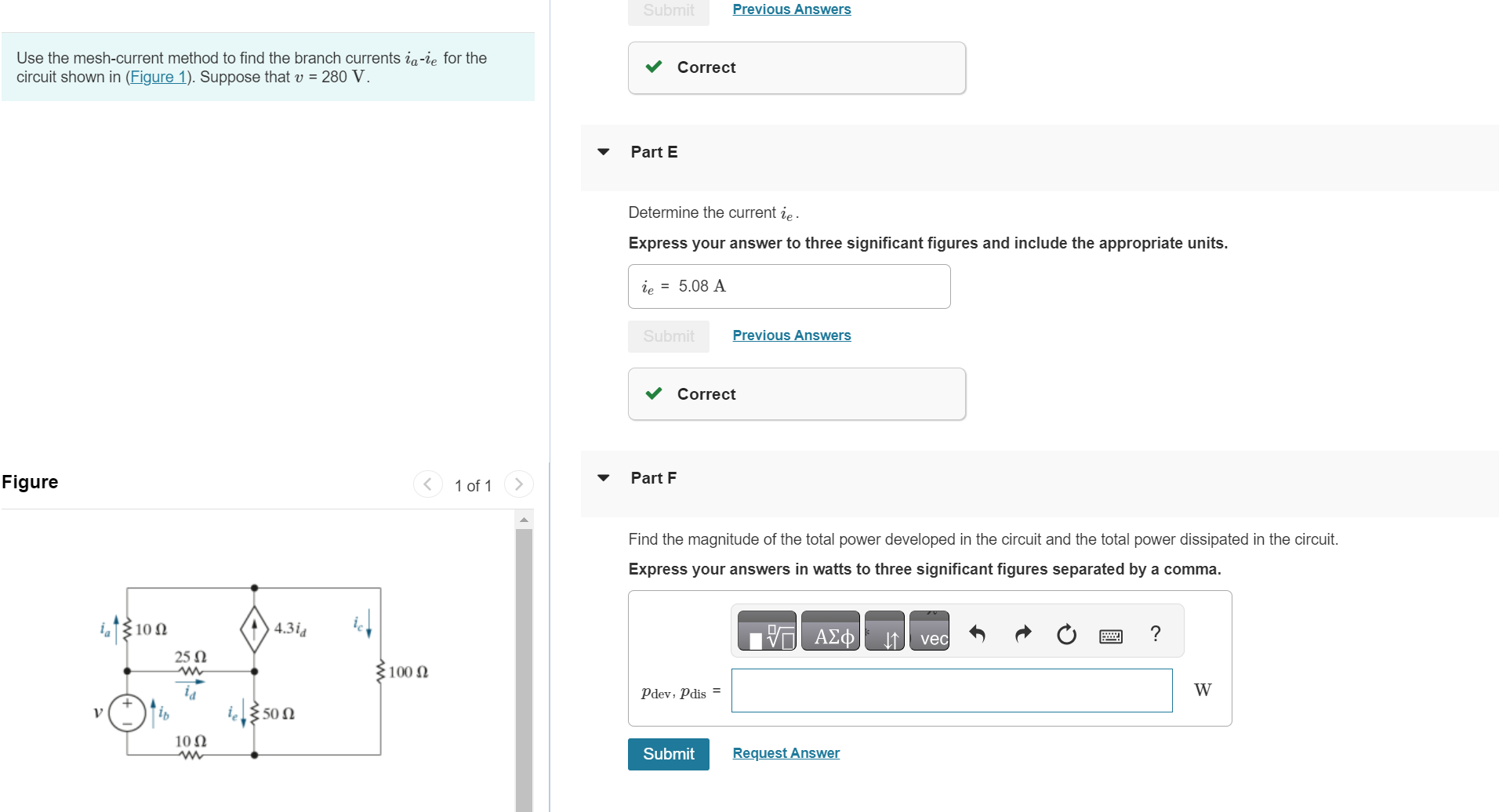
Task: Open the keyboard shortcuts icon
Action: (1111, 635)
